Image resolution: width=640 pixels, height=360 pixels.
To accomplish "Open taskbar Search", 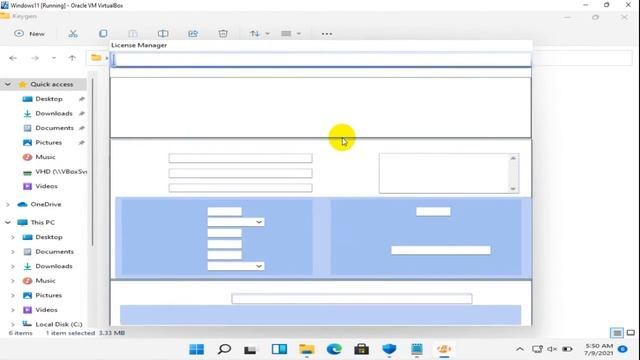I will (x=224, y=349).
